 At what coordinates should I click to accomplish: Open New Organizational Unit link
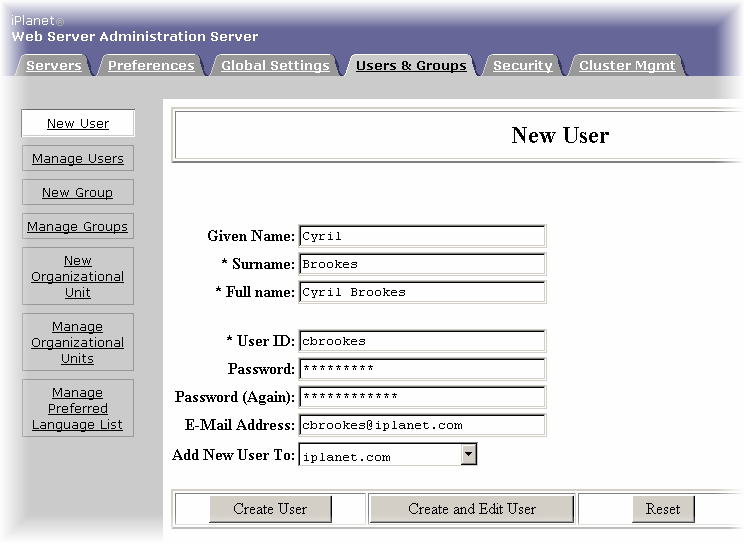pos(78,276)
